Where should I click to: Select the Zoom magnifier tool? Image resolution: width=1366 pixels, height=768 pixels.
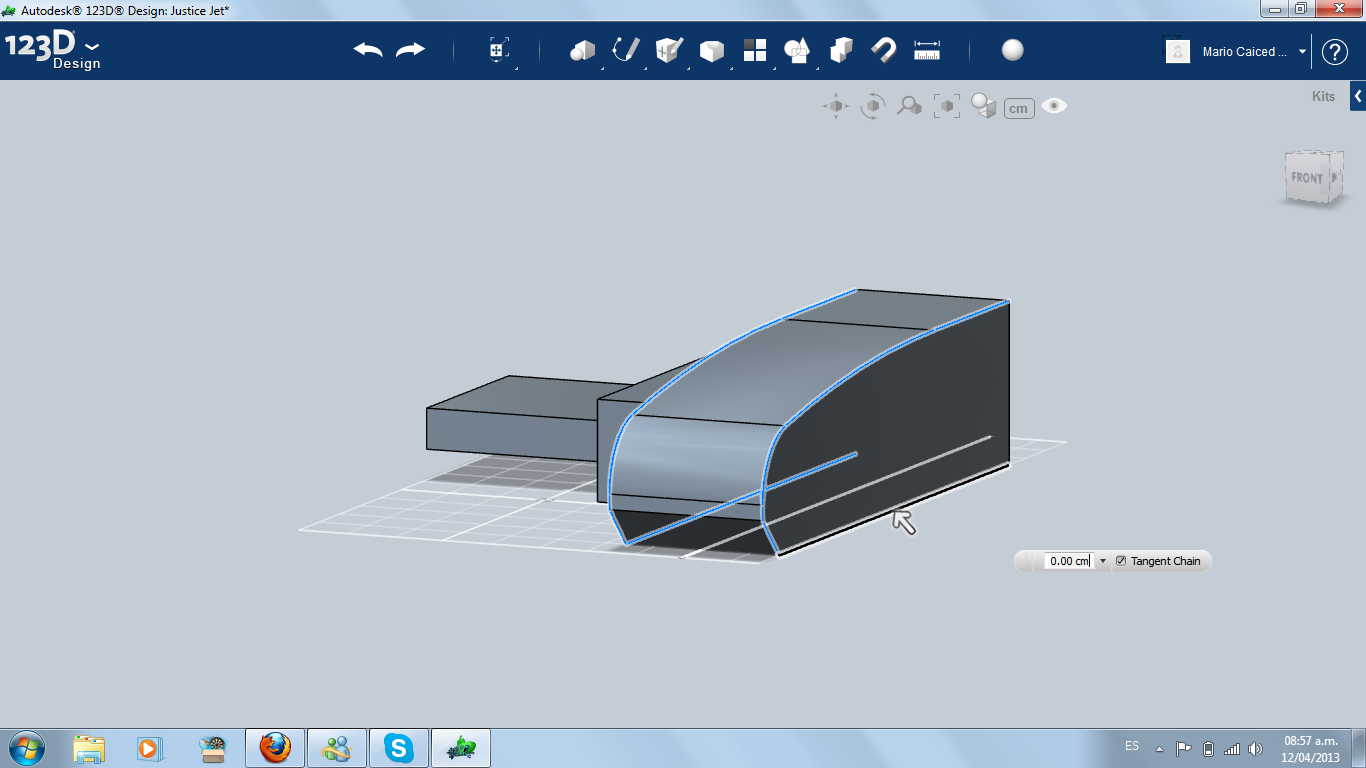(x=909, y=106)
